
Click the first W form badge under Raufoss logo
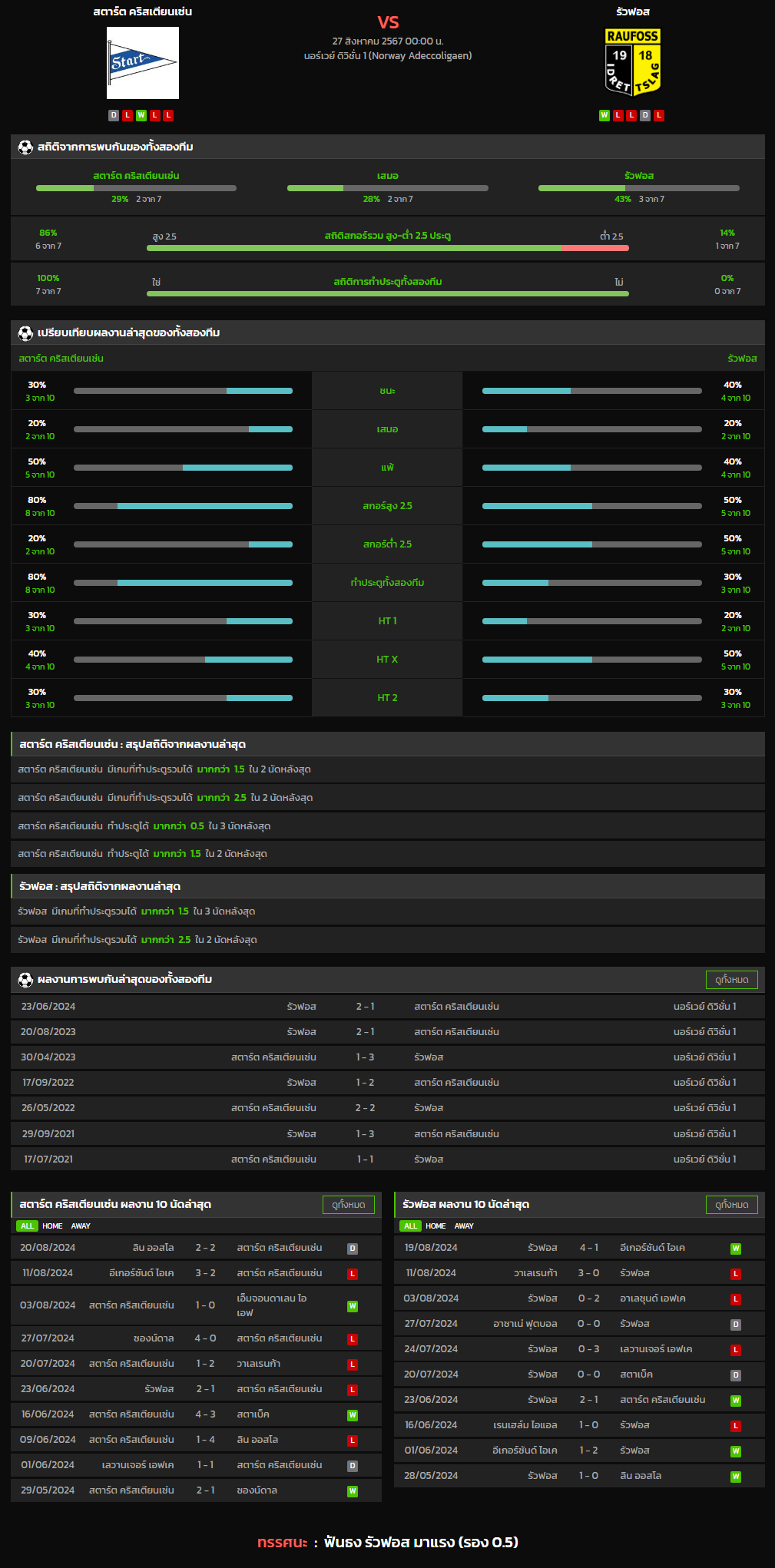coord(604,115)
